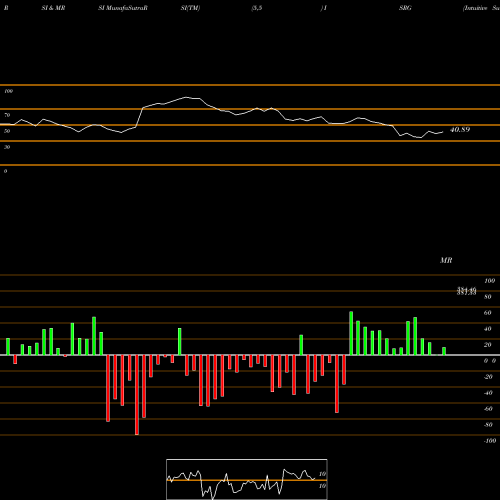Click the header text 'SI(TM)'
500x500 pixels.
pos(190,8)
